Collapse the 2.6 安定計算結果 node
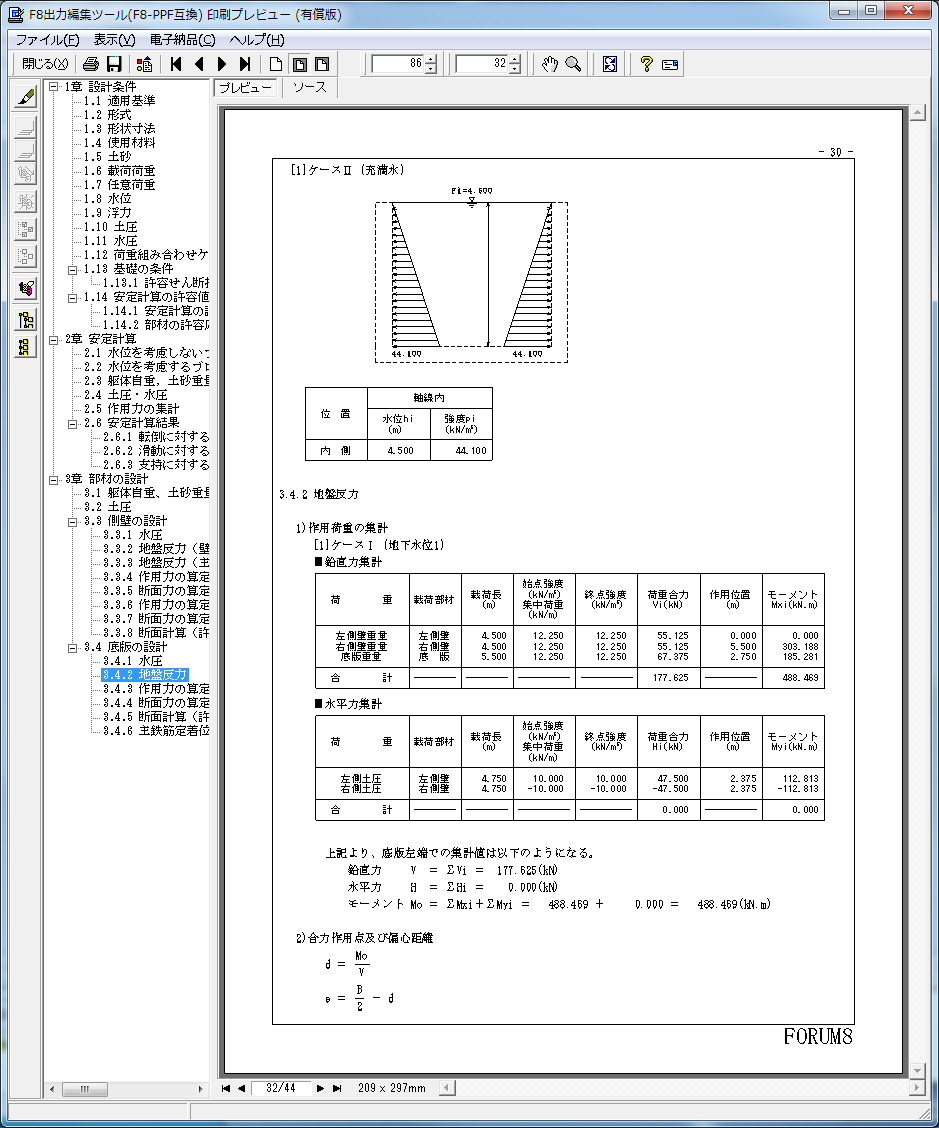This screenshot has height=1128, width=939. pos(73,423)
